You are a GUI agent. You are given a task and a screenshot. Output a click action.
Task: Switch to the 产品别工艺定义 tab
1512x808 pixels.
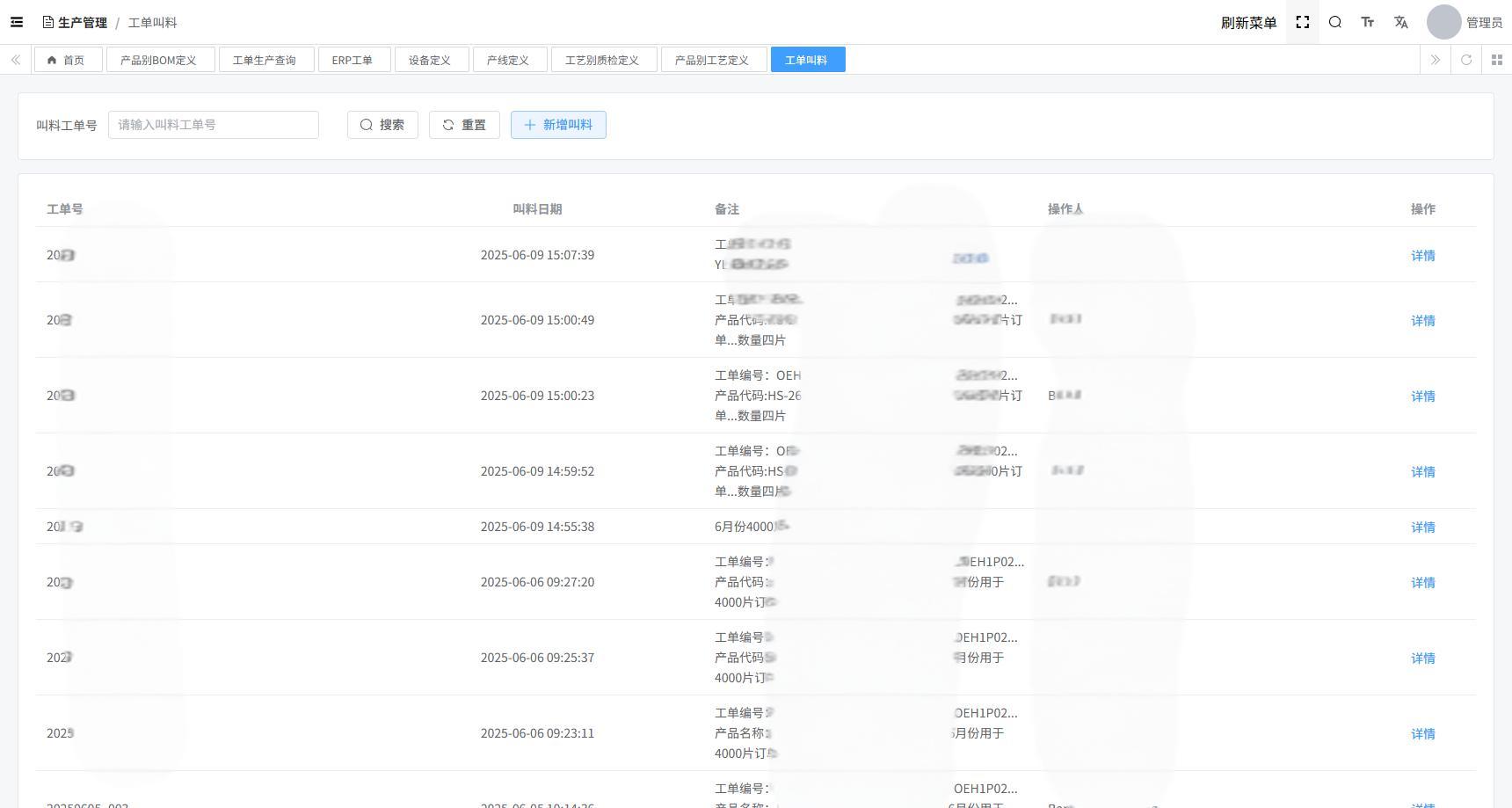(712, 60)
